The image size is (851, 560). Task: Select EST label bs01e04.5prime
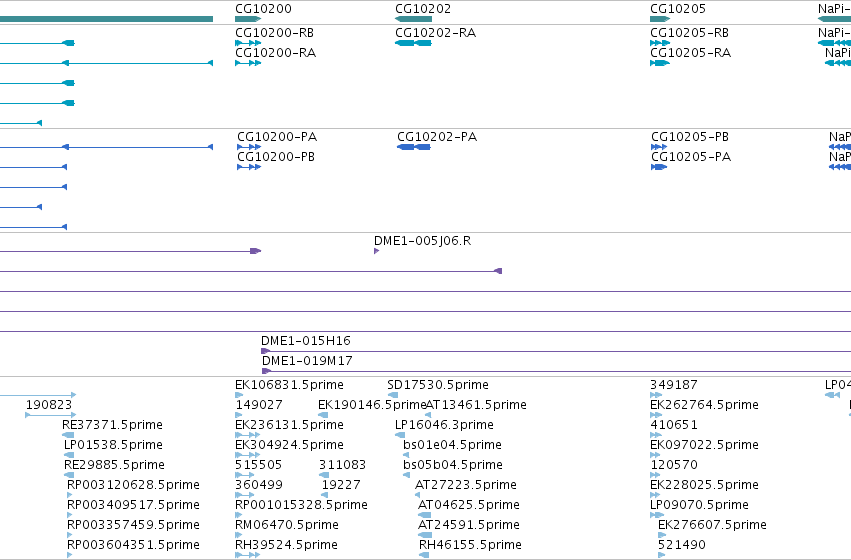coord(452,445)
